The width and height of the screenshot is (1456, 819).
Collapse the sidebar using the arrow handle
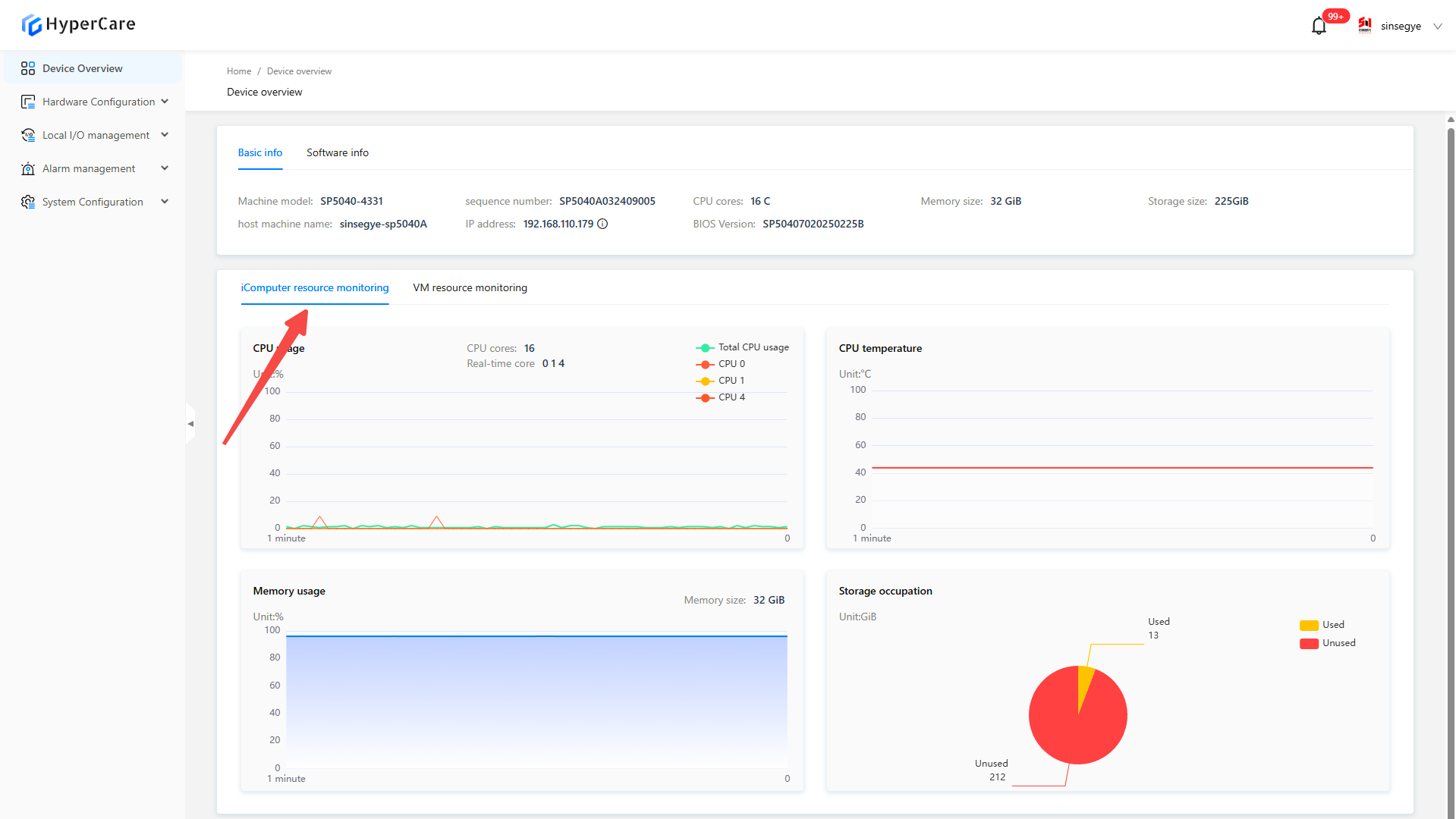[x=190, y=424]
